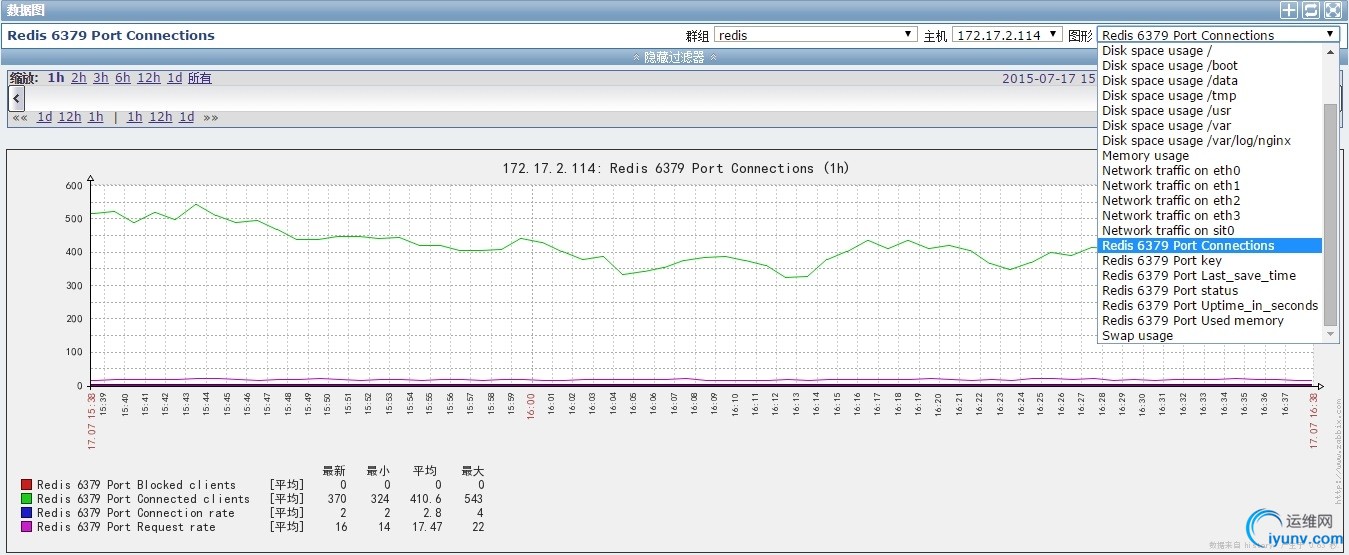
Task: Click graph title 172.17.2.114: Redis 6379 Port Connections (1h)
Action: (x=675, y=168)
